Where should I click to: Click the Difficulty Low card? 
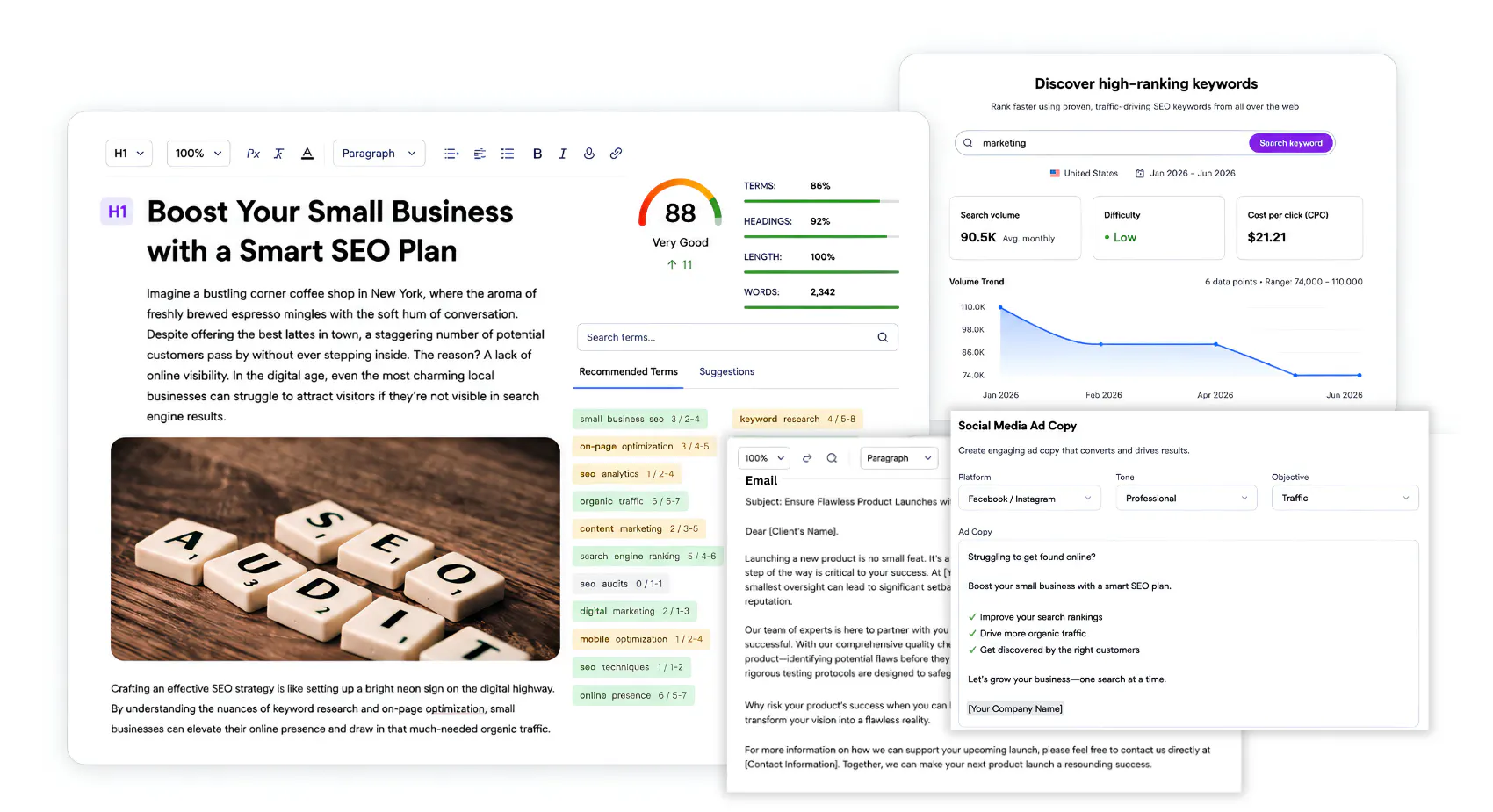(x=1158, y=227)
